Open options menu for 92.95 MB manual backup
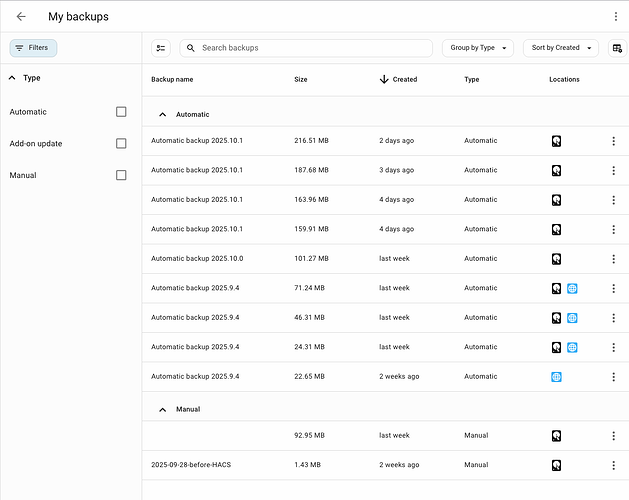Image resolution: width=629 pixels, height=500 pixels. [x=613, y=436]
